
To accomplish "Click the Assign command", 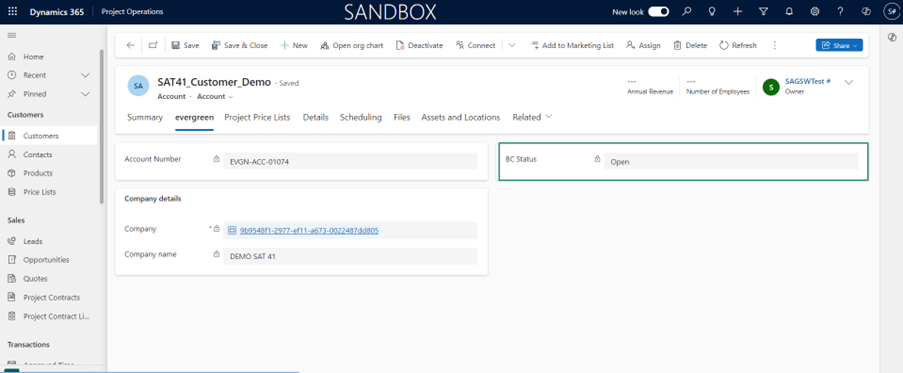I will click(643, 45).
